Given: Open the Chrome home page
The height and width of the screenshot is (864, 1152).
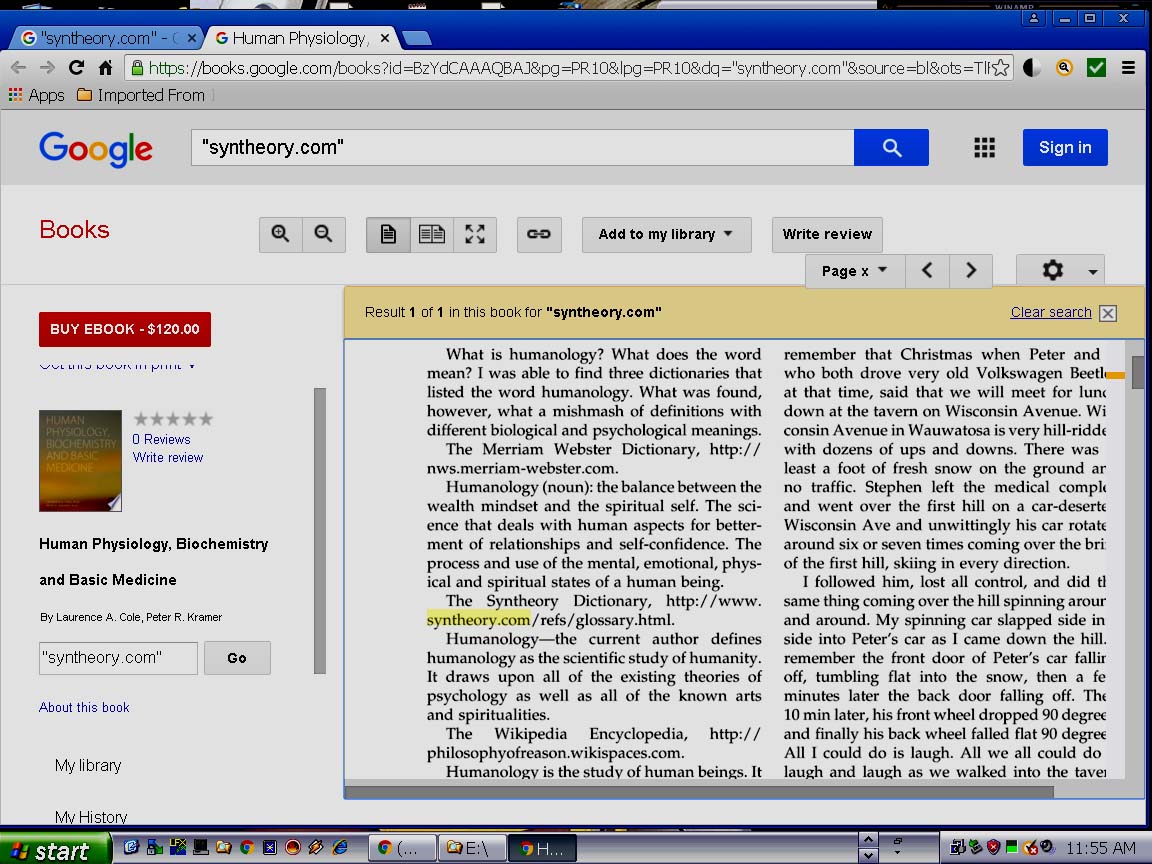Looking at the screenshot, I should click(x=106, y=68).
